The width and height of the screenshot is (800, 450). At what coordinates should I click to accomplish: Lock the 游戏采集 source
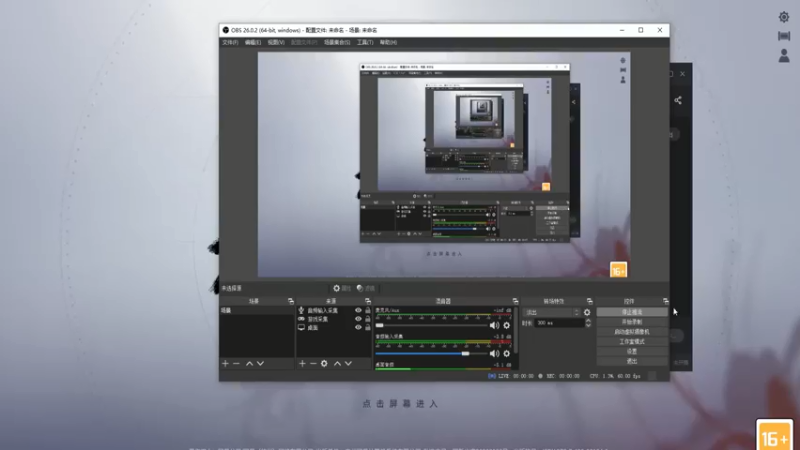367,319
